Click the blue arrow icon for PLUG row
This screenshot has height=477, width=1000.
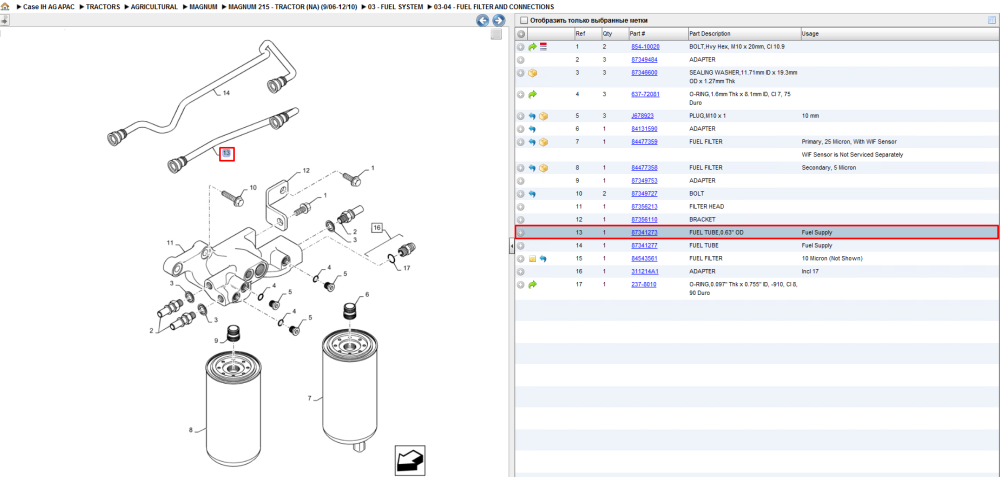point(532,116)
